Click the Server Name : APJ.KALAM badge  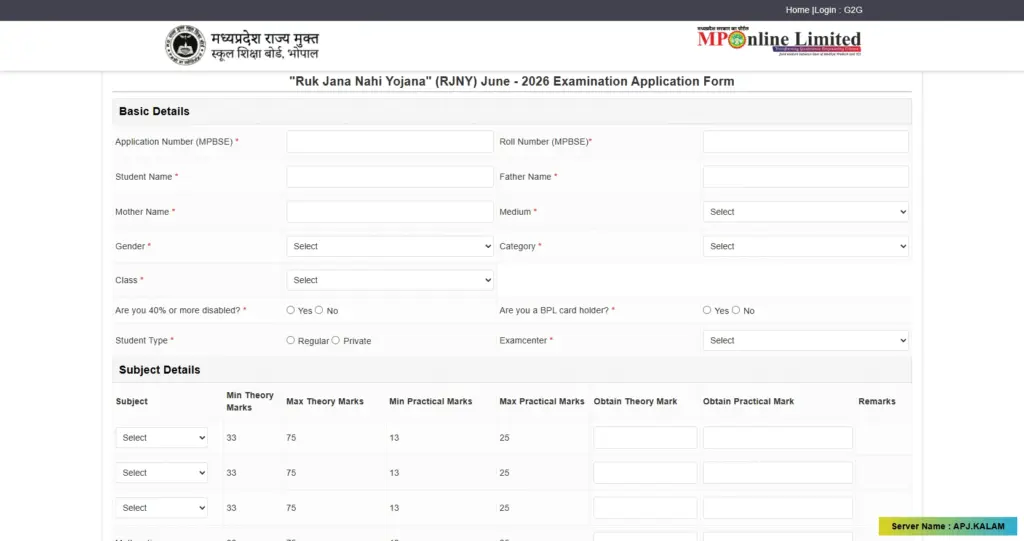948,526
